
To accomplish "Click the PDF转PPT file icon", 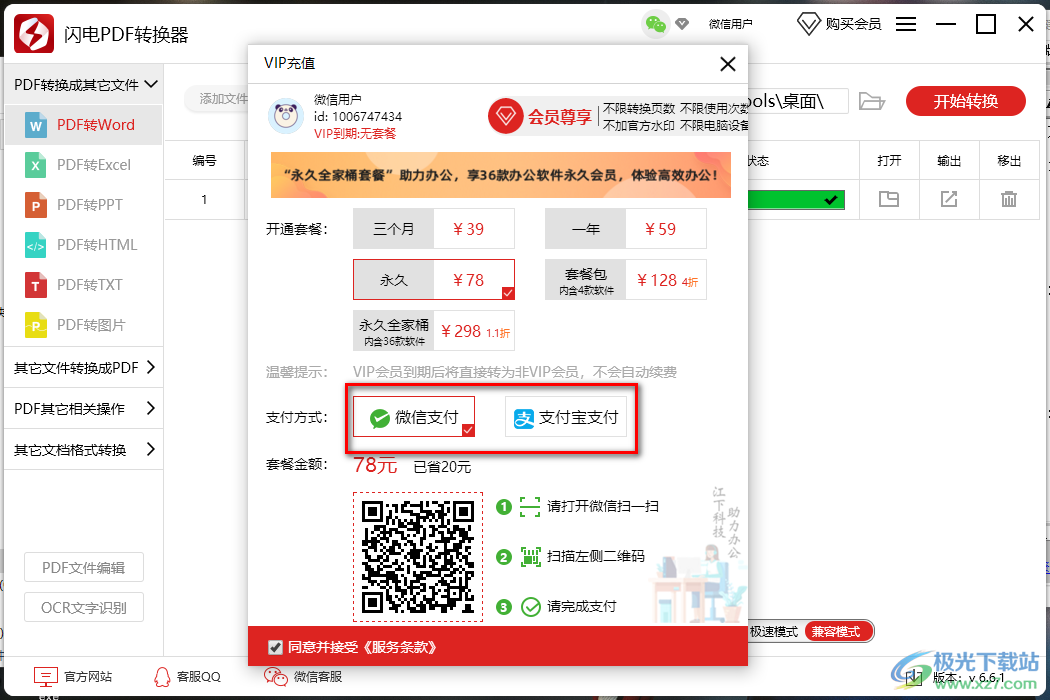I will click(35, 205).
